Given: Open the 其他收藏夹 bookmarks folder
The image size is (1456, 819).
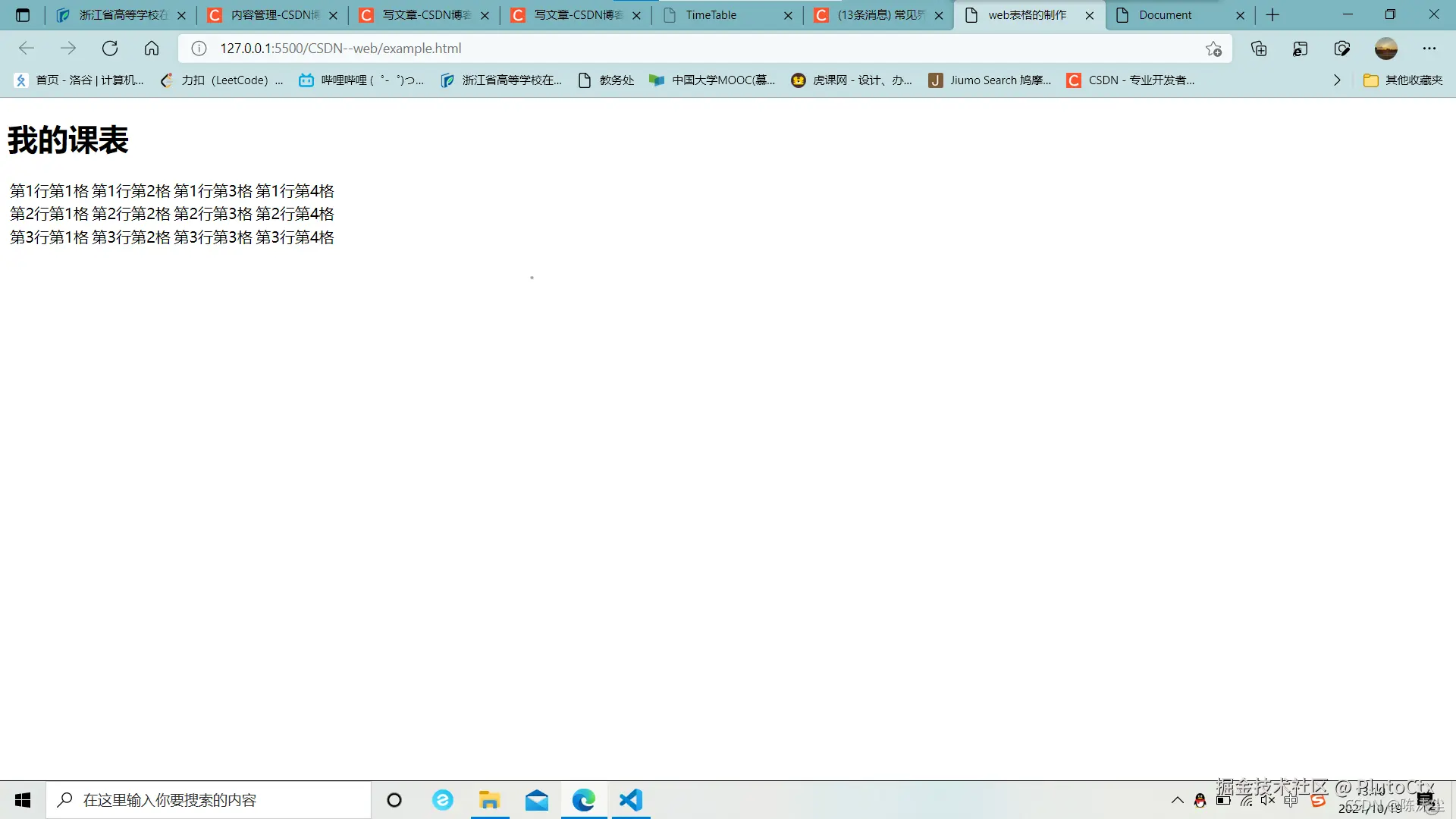Looking at the screenshot, I should pos(1403,80).
